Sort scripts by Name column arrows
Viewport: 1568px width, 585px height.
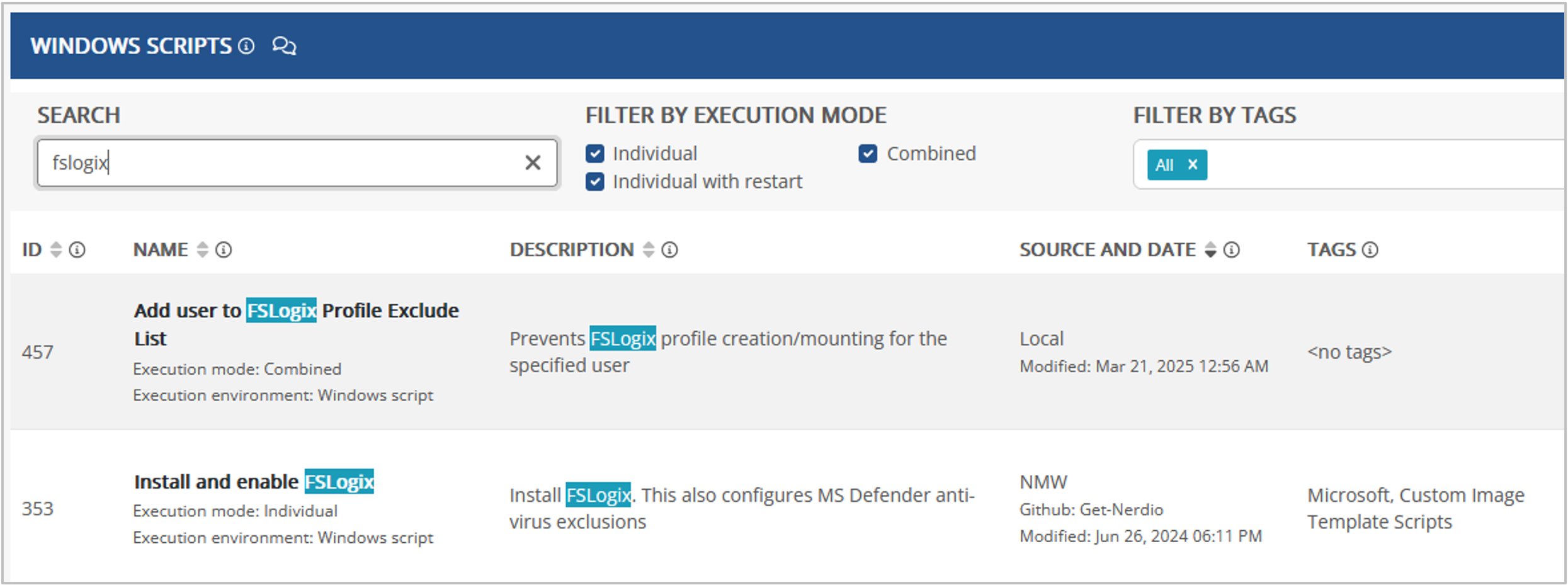click(x=202, y=250)
